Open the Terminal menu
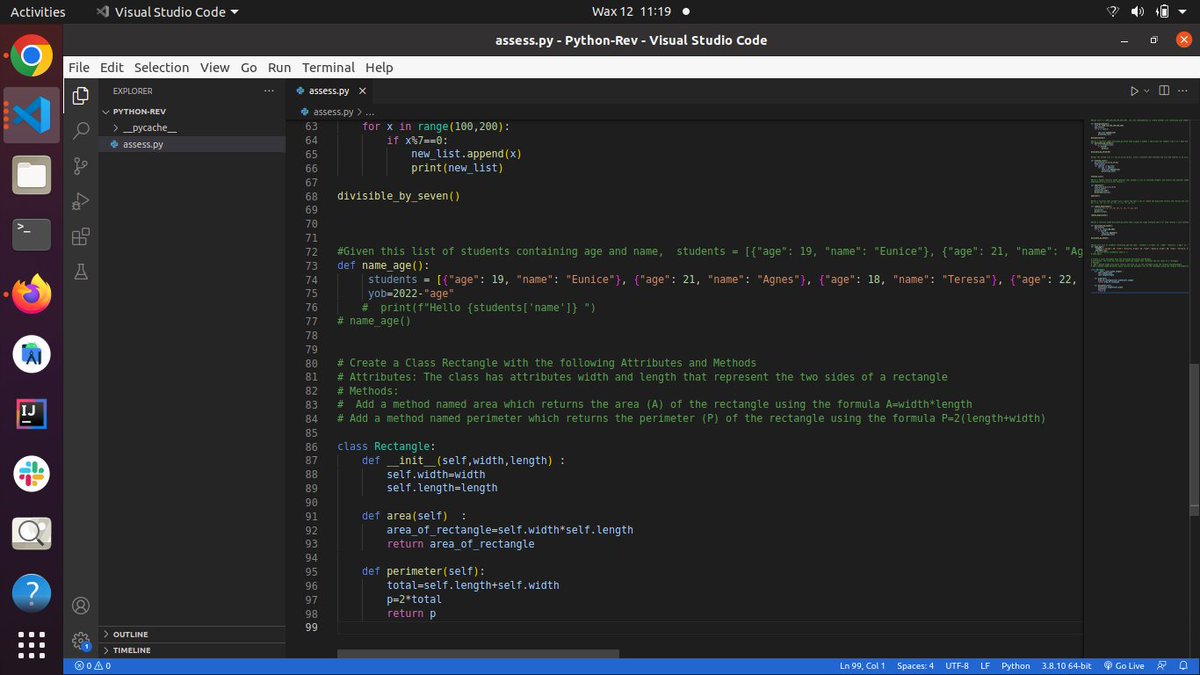The width and height of the screenshot is (1200, 675). pyautogui.click(x=328, y=67)
